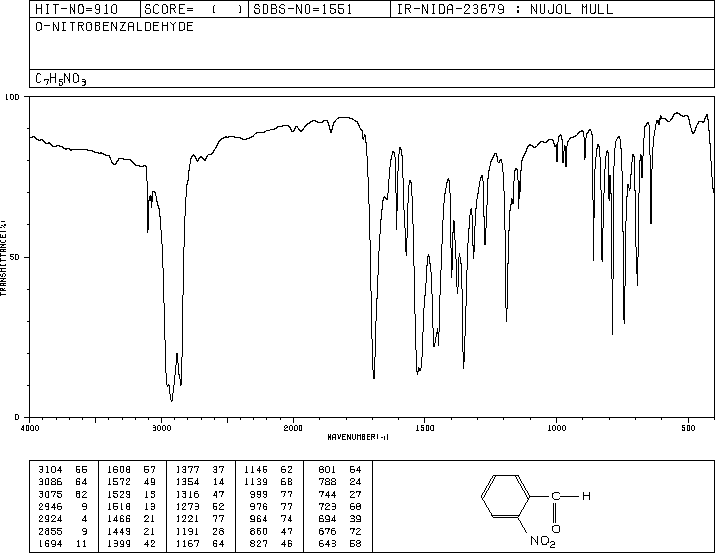The height and width of the screenshot is (553, 715).
Task: Select the 827 entry in the table
Action: coord(259,543)
